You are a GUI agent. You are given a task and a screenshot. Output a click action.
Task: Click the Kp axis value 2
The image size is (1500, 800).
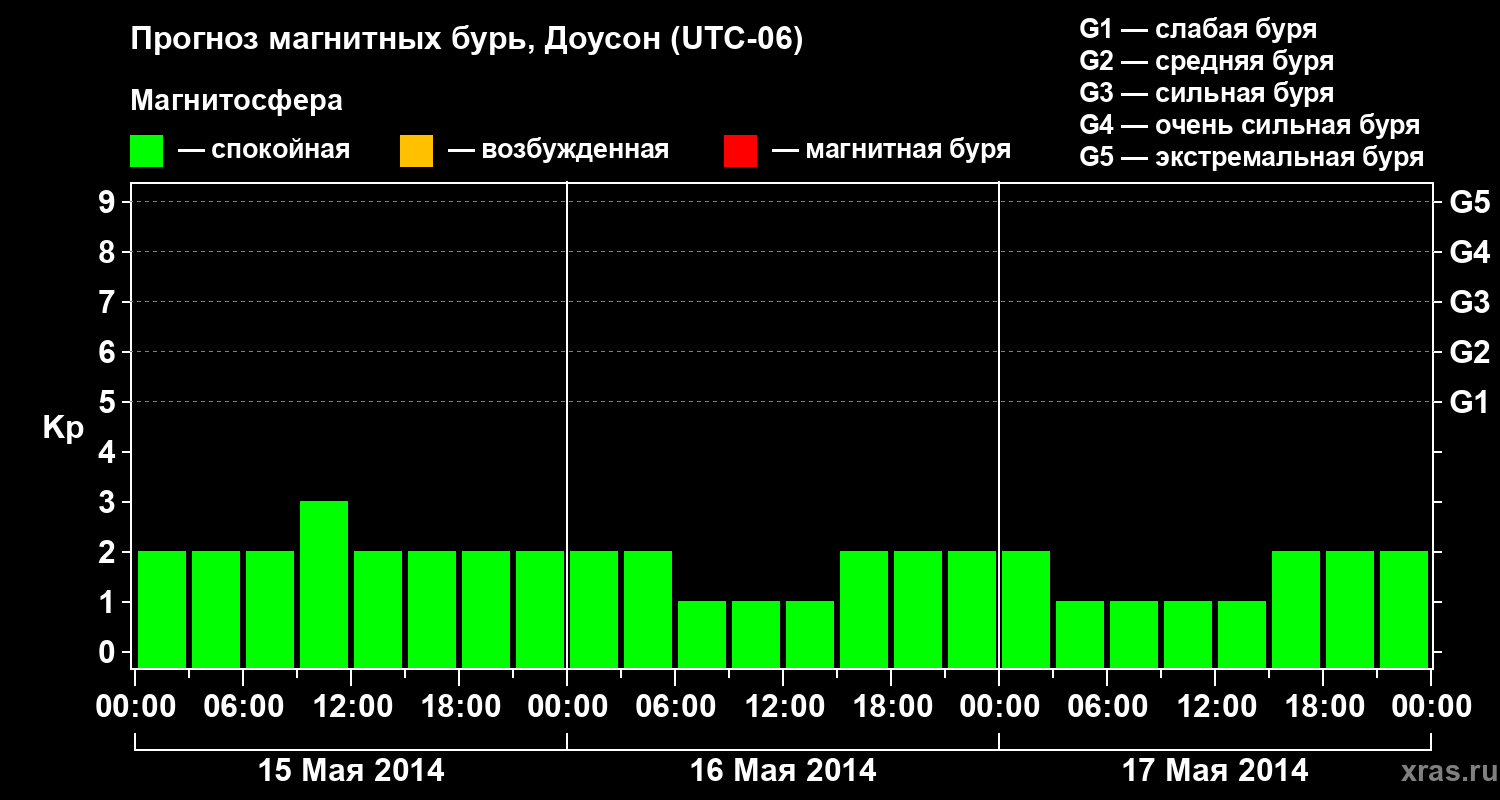(x=109, y=552)
